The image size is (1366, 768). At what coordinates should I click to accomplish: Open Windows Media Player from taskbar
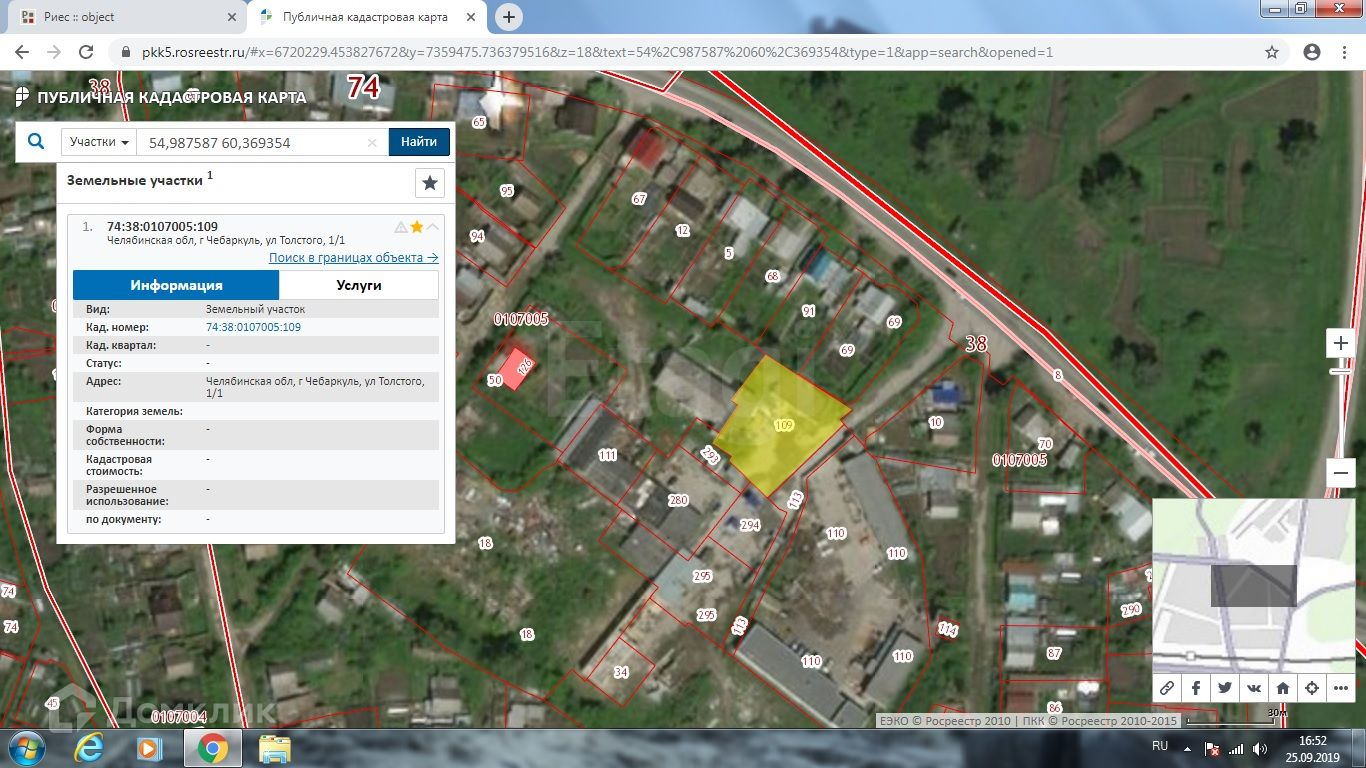click(x=149, y=748)
